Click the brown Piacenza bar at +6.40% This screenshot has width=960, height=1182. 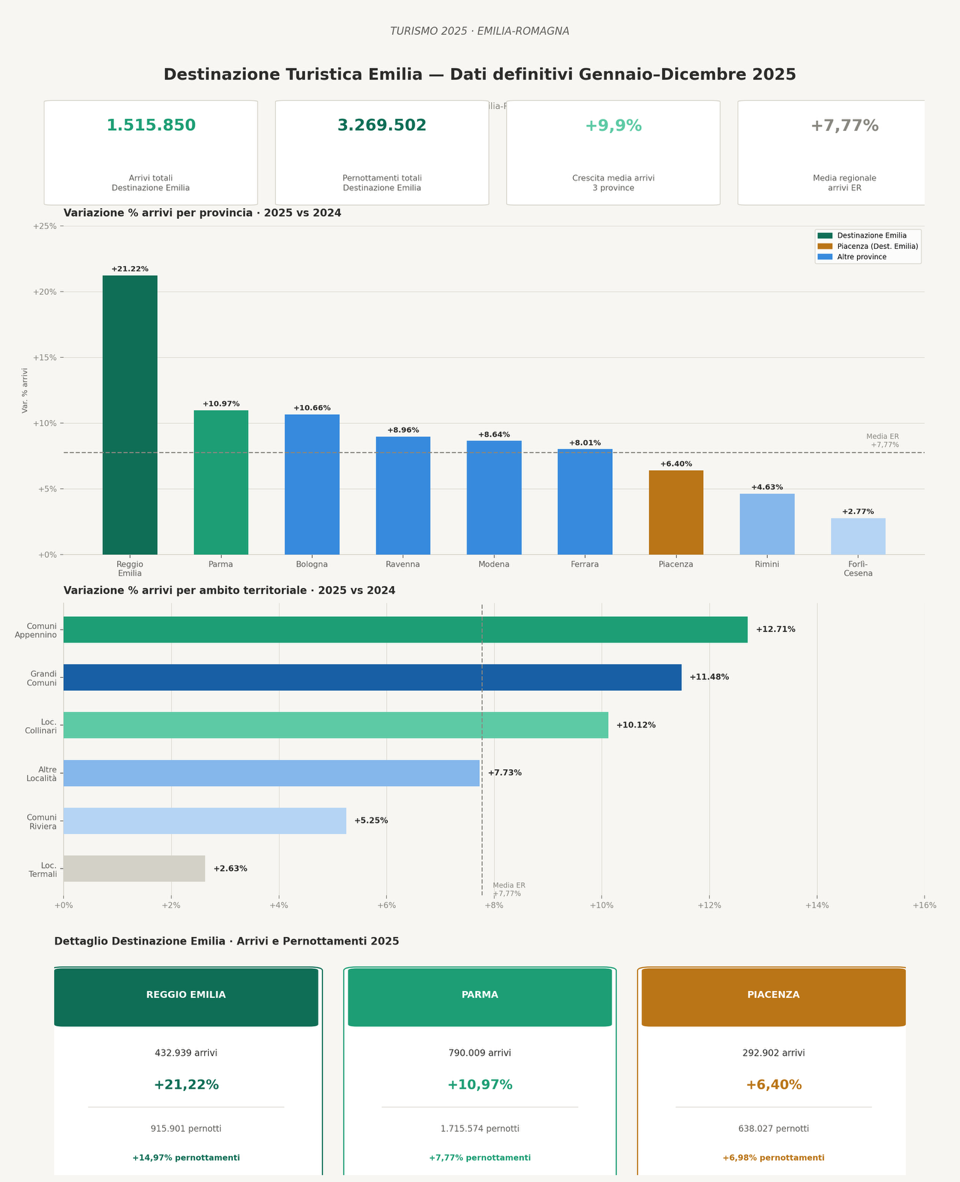676,512
